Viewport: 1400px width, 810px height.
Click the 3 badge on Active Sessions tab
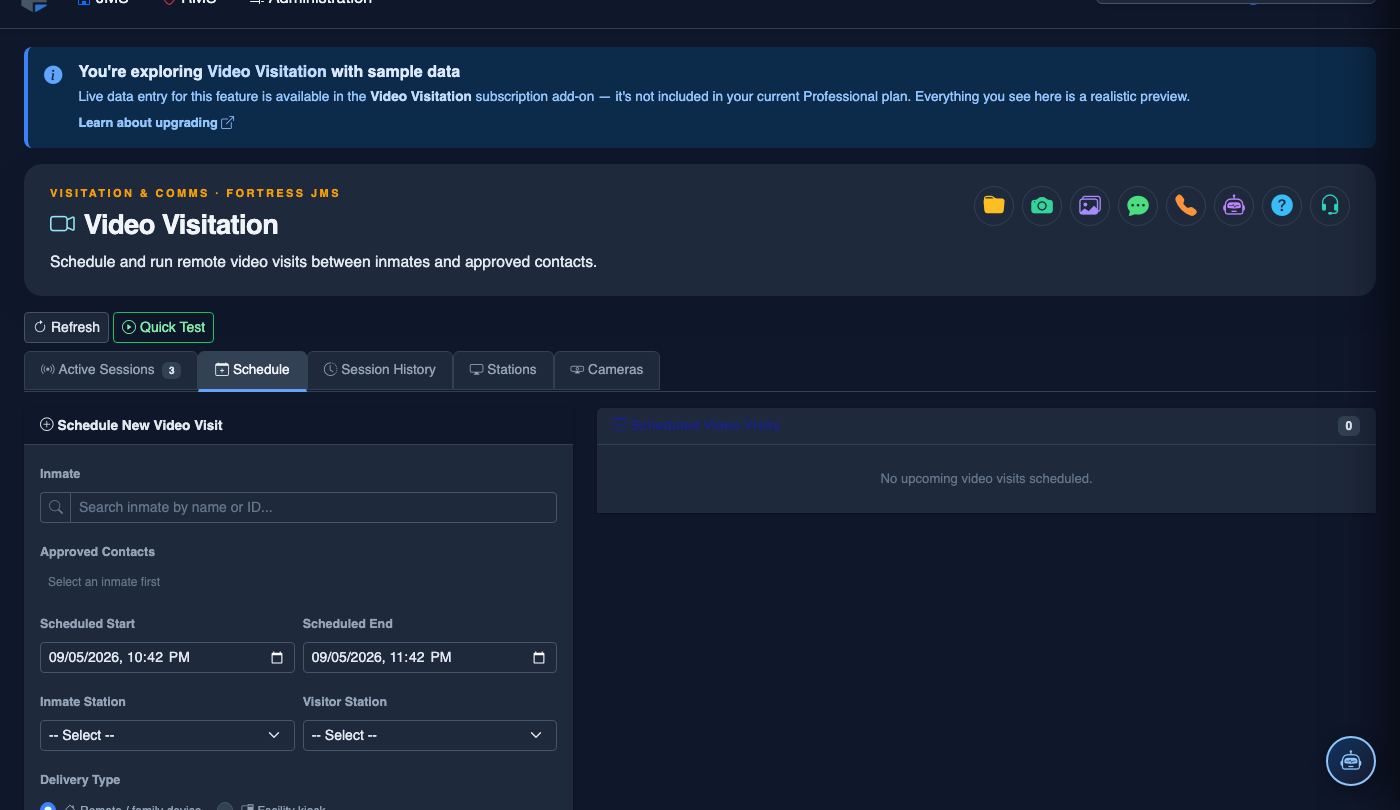tap(171, 370)
